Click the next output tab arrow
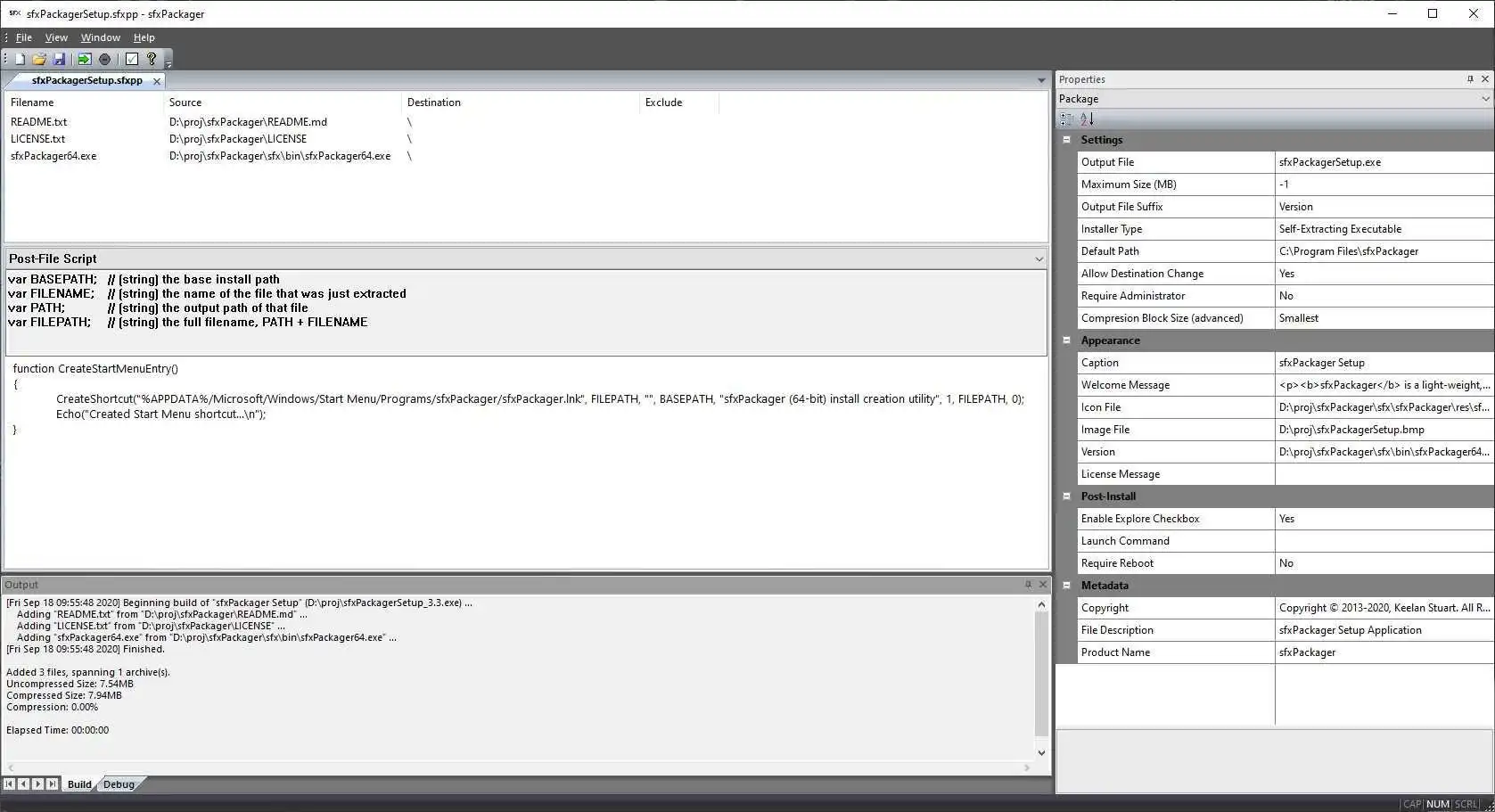1495x812 pixels. click(x=37, y=784)
